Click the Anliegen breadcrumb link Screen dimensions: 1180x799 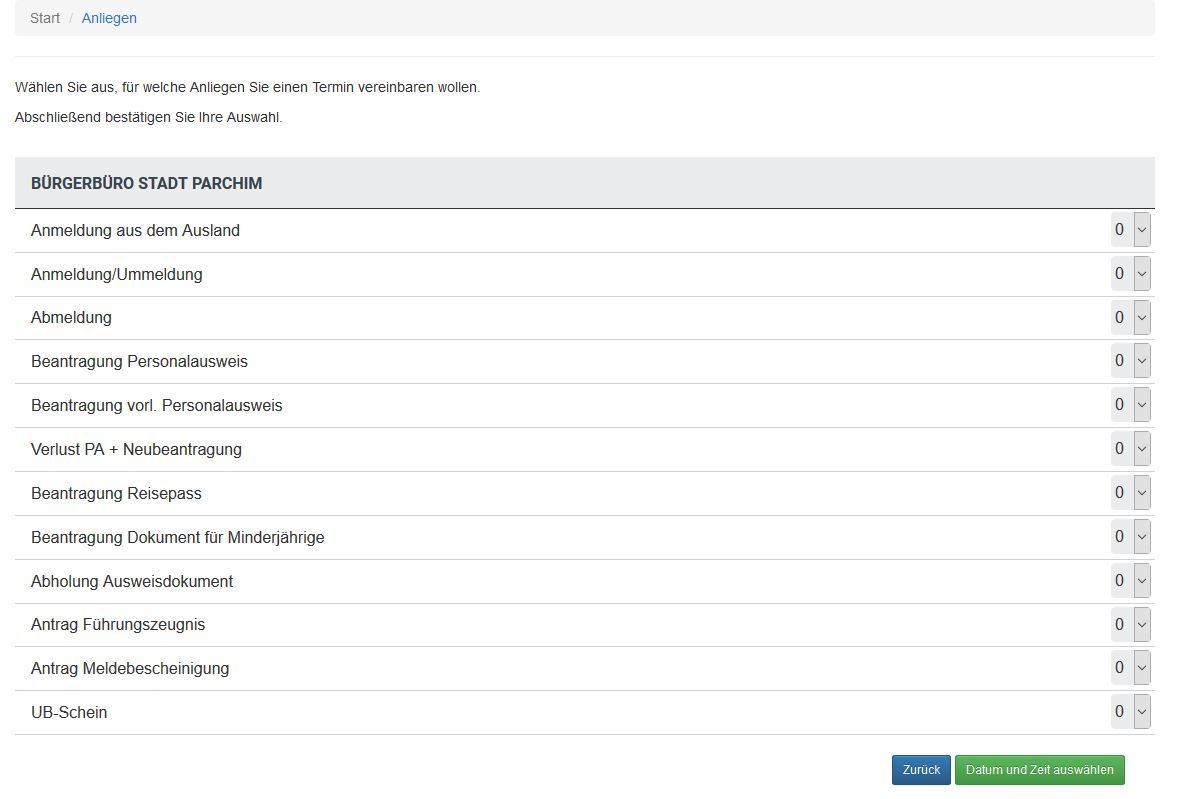click(x=109, y=18)
